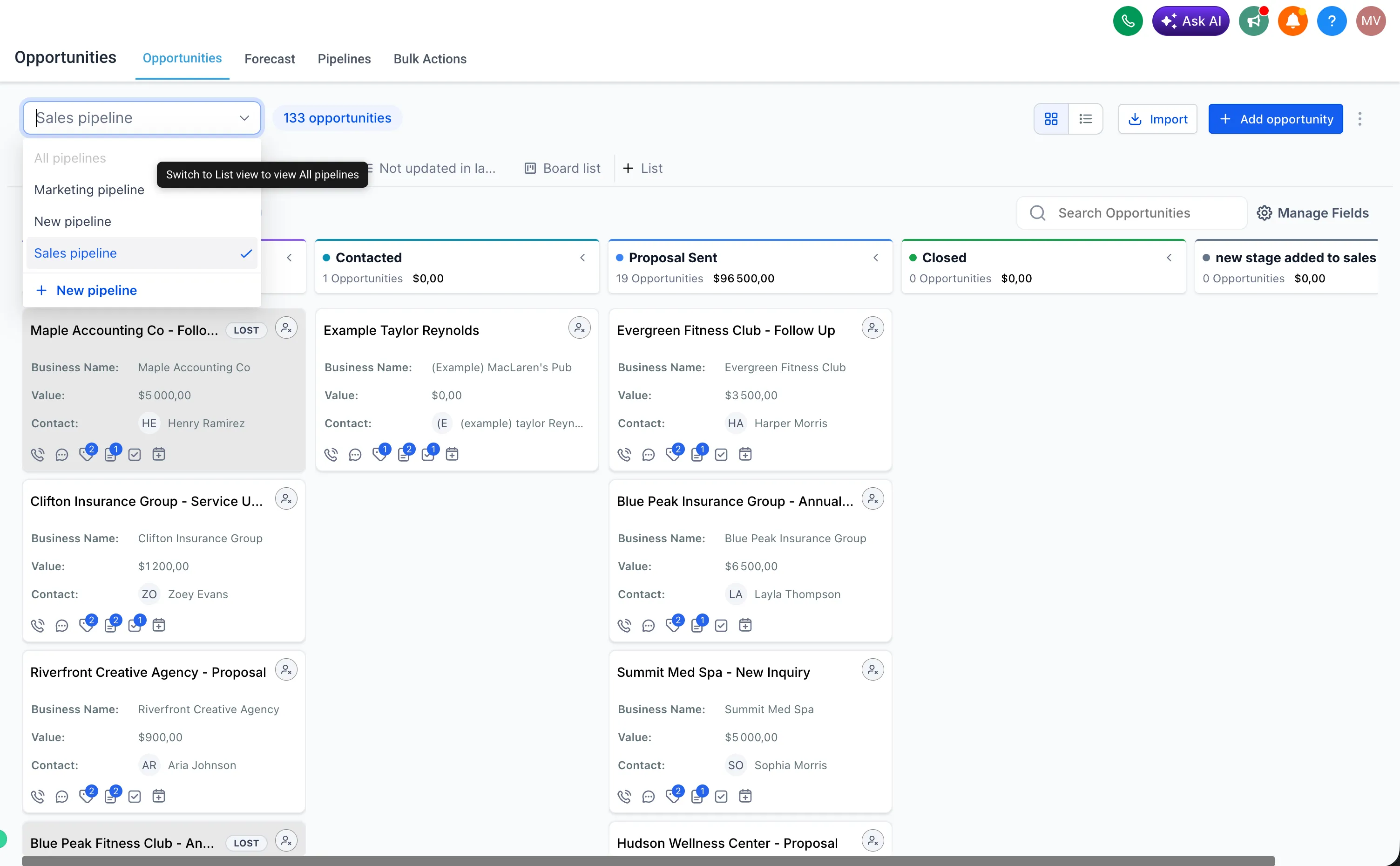Select the Board list smart view
1400x866 pixels.
pos(562,168)
